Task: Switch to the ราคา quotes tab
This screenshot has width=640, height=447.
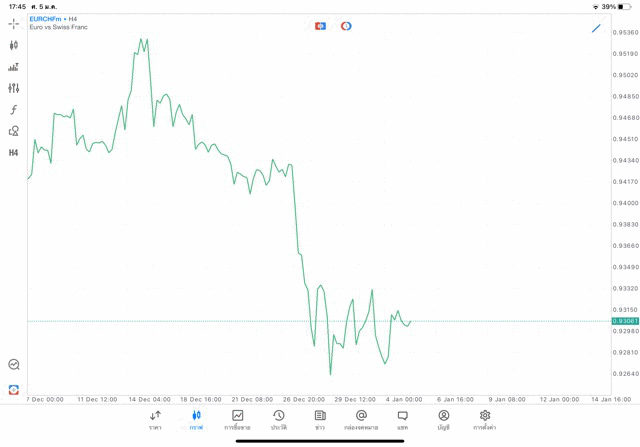Action: (x=155, y=420)
